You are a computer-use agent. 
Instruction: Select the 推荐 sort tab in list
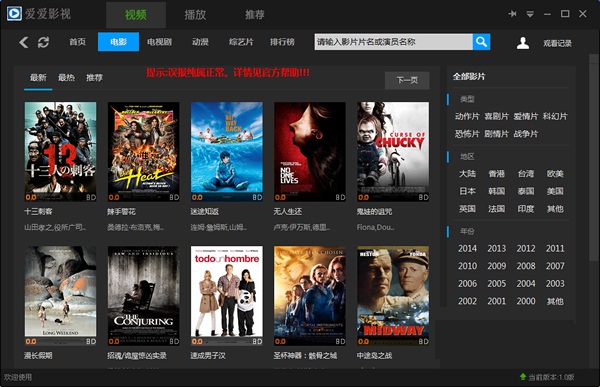coord(94,78)
